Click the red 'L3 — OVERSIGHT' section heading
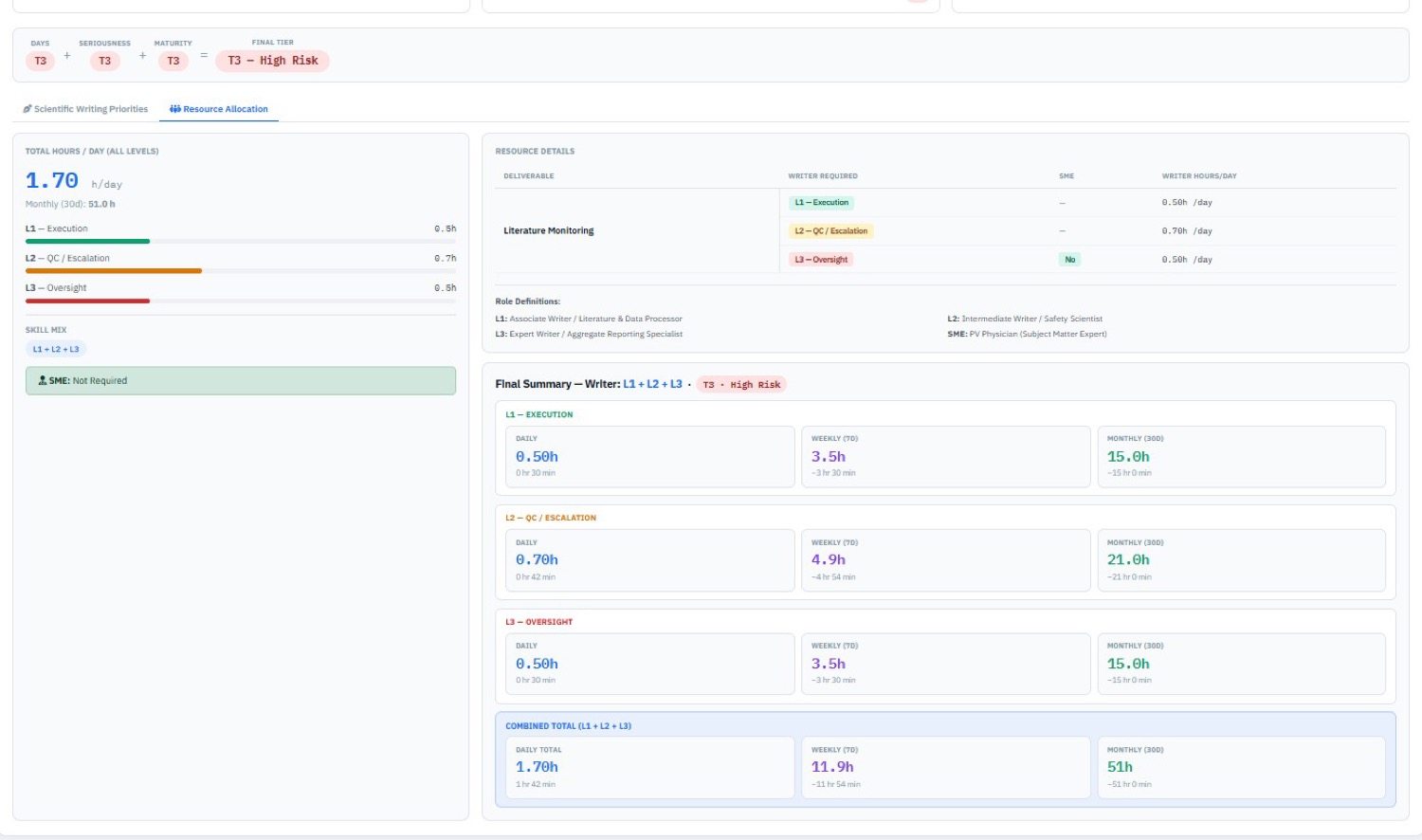Screen dimensions: 1422x840 (x=539, y=622)
